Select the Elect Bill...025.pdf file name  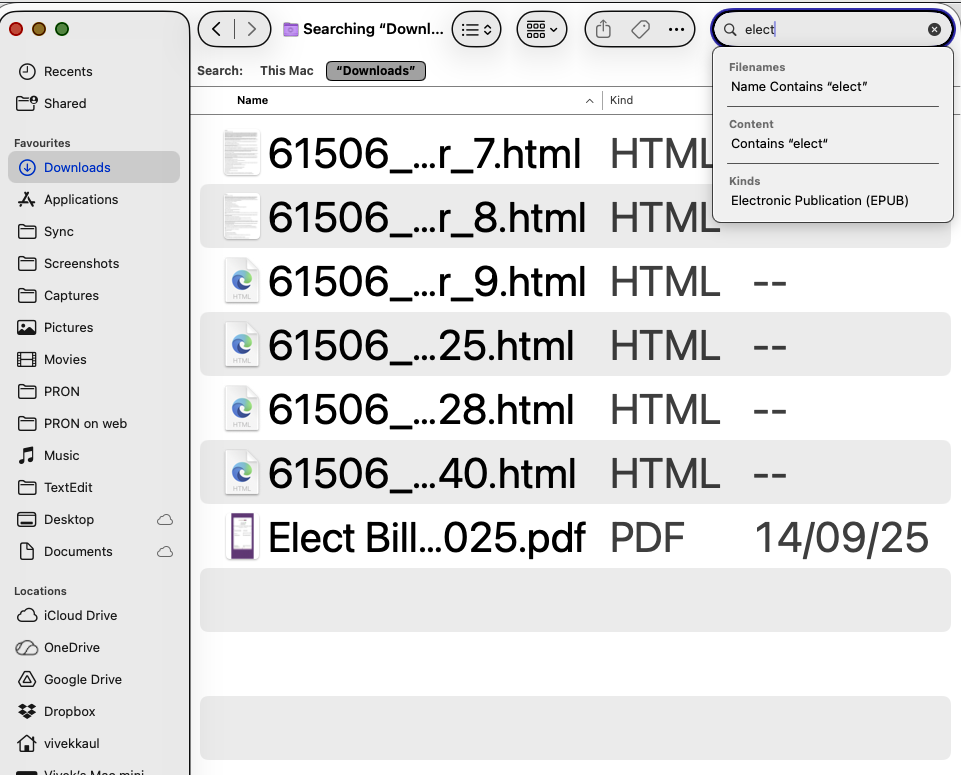click(x=427, y=537)
